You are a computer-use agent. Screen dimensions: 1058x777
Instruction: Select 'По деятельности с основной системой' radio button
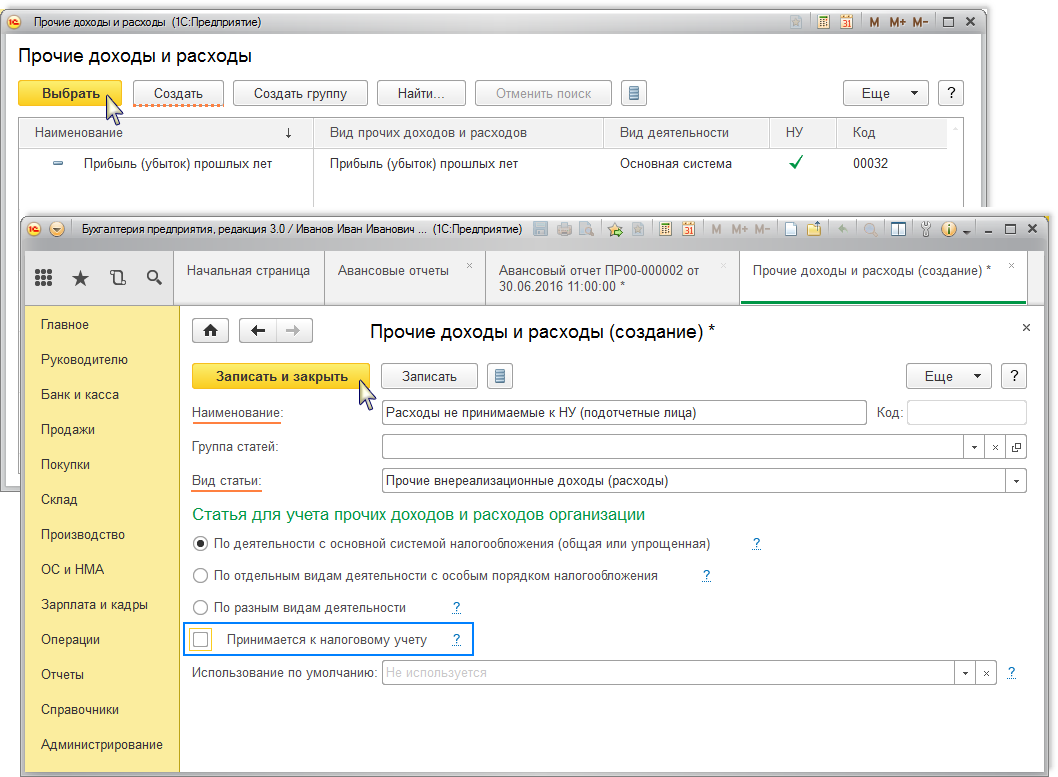(x=200, y=544)
